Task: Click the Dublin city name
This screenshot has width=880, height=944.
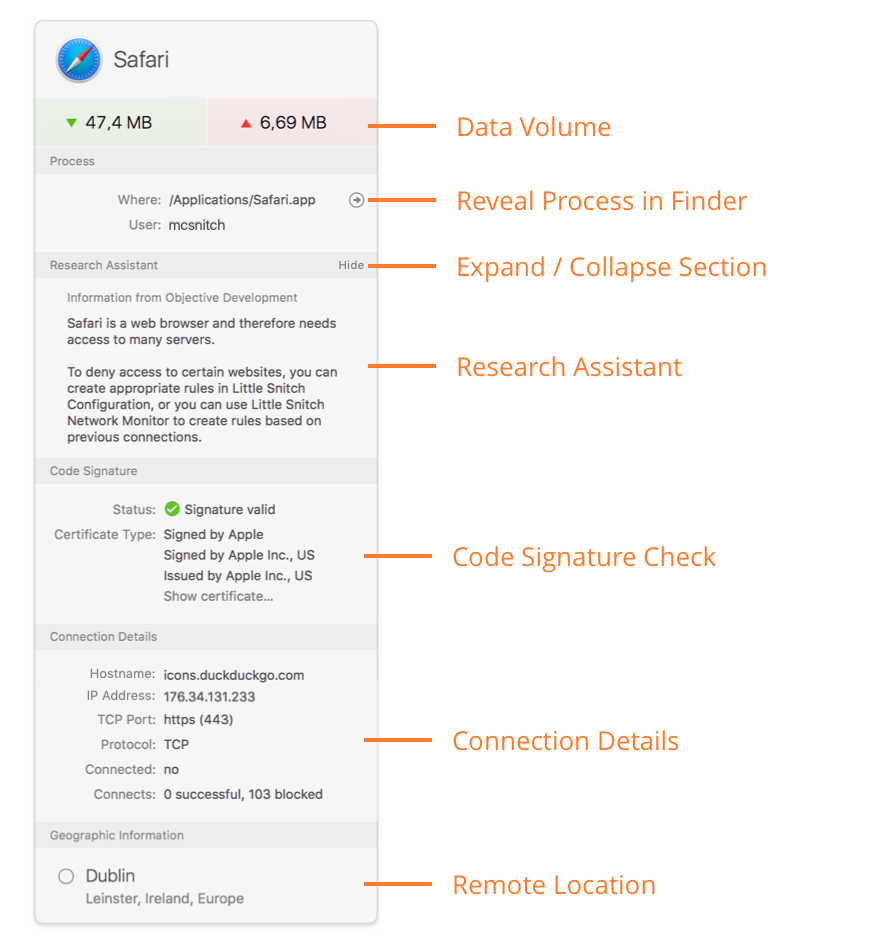Action: [110, 875]
